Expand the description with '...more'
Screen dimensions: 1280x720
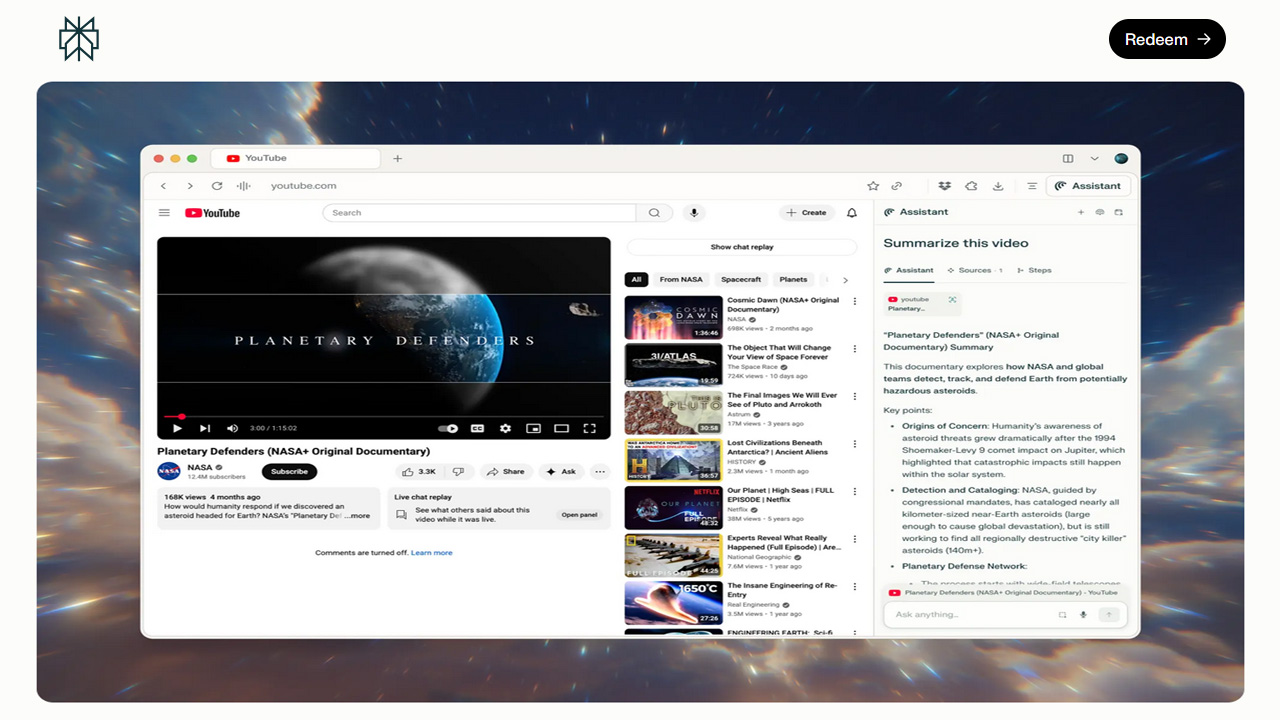(x=358, y=516)
